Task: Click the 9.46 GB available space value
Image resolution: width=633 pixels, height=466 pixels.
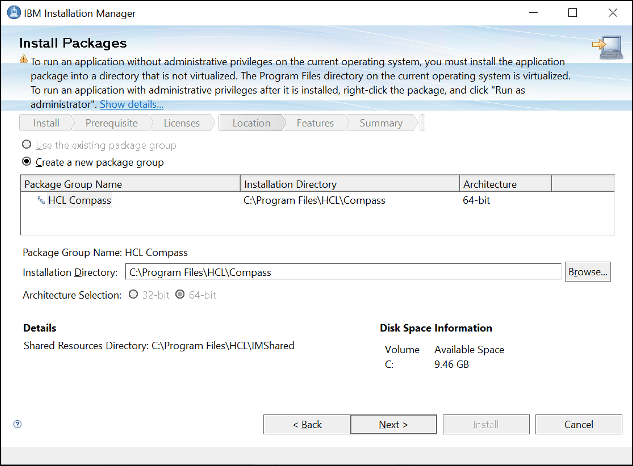Action: point(452,364)
